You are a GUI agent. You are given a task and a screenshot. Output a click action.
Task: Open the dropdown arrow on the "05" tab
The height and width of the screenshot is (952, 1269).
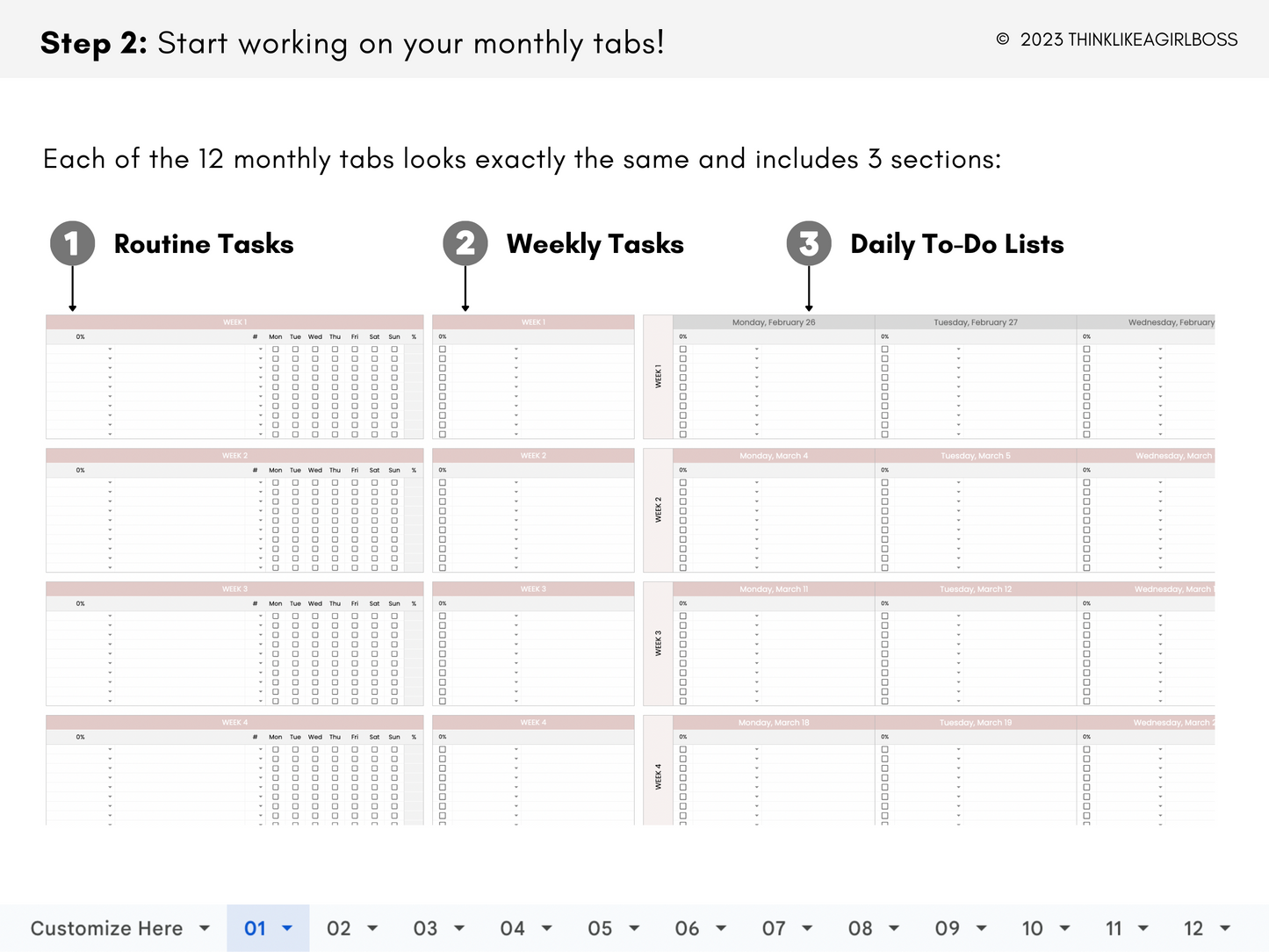[634, 927]
